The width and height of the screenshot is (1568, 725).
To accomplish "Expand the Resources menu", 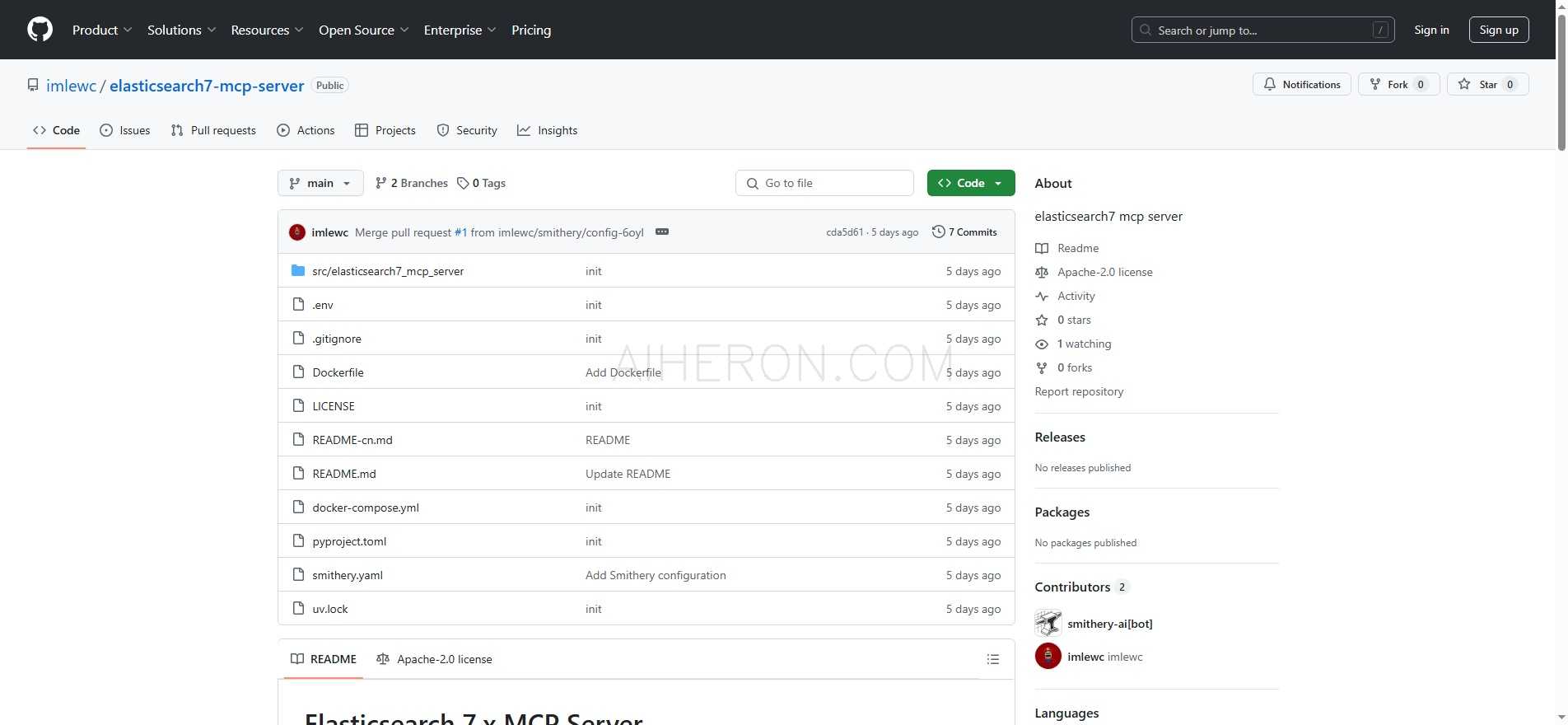I will pos(267,30).
